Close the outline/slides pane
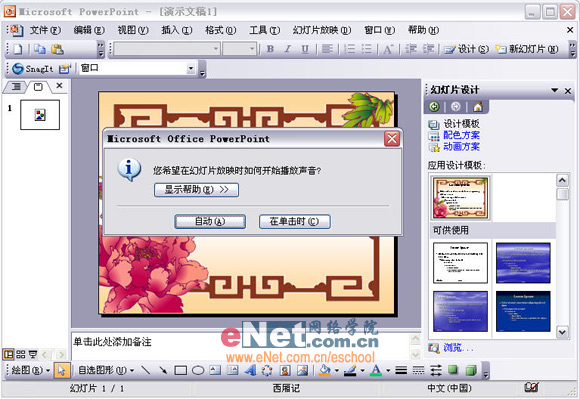The width and height of the screenshot is (580, 399). (59, 86)
